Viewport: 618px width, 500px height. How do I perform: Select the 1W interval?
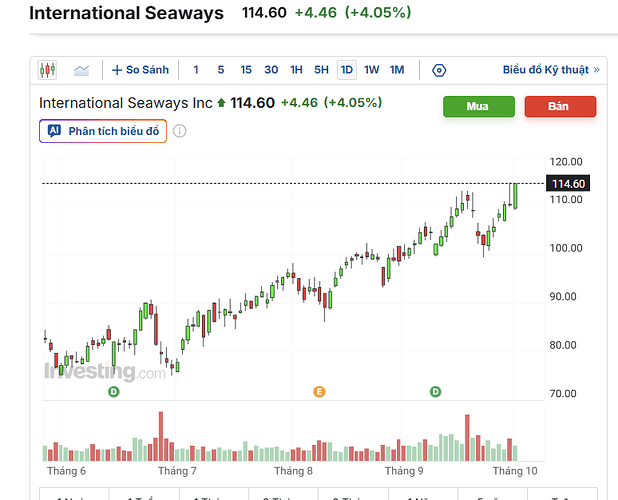click(371, 70)
